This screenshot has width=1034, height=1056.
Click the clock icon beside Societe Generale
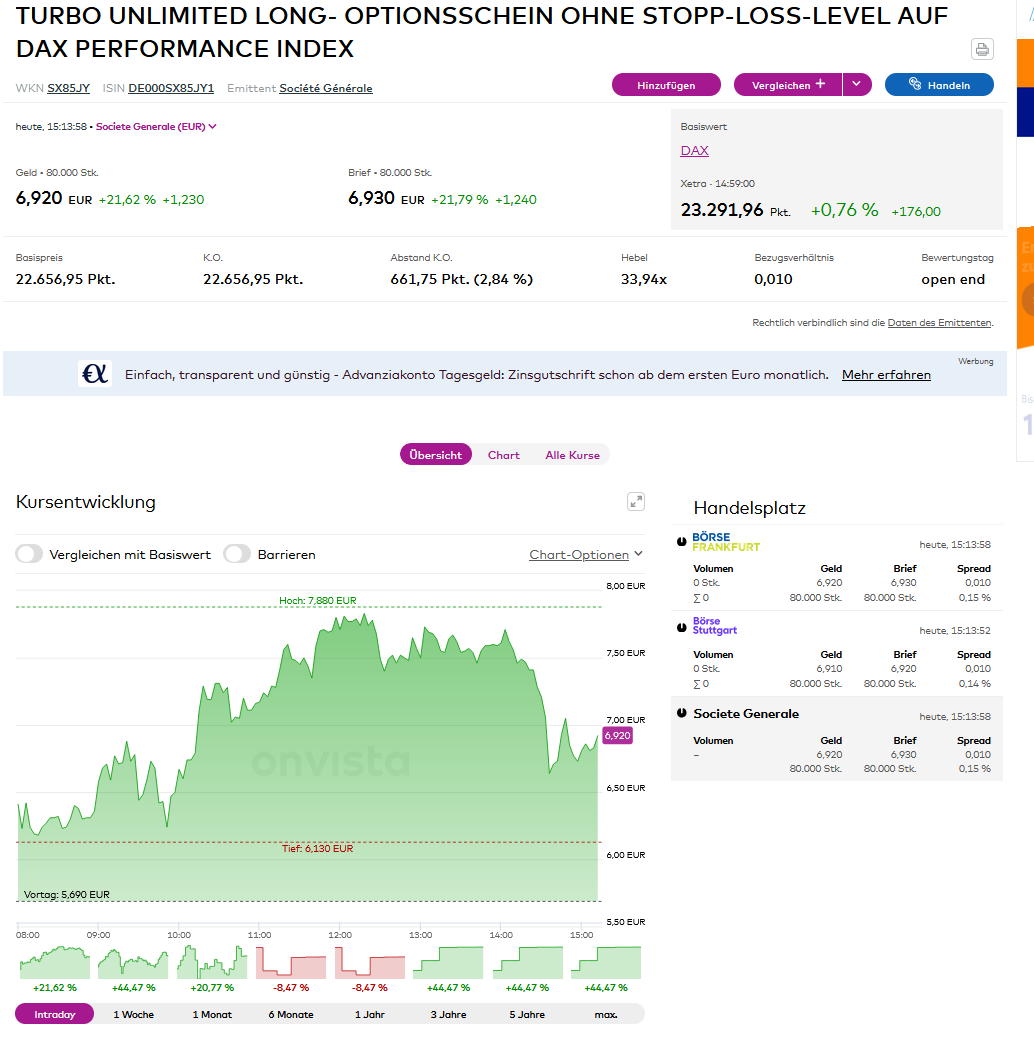682,713
